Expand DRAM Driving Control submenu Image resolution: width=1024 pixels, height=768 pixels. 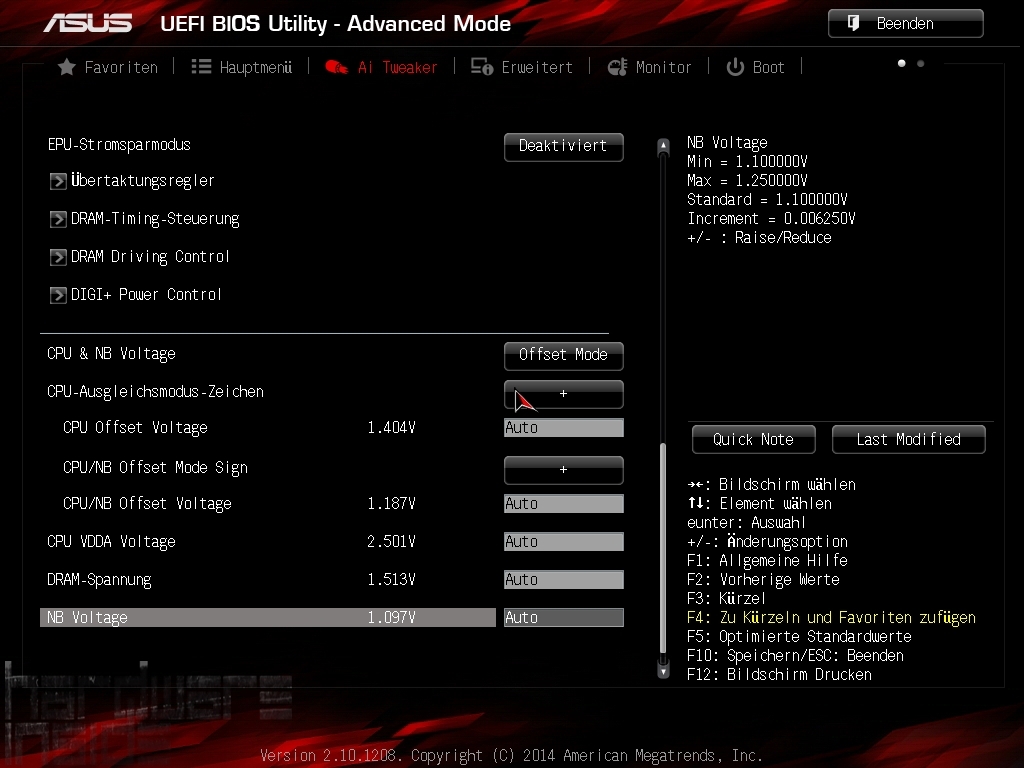pos(150,257)
